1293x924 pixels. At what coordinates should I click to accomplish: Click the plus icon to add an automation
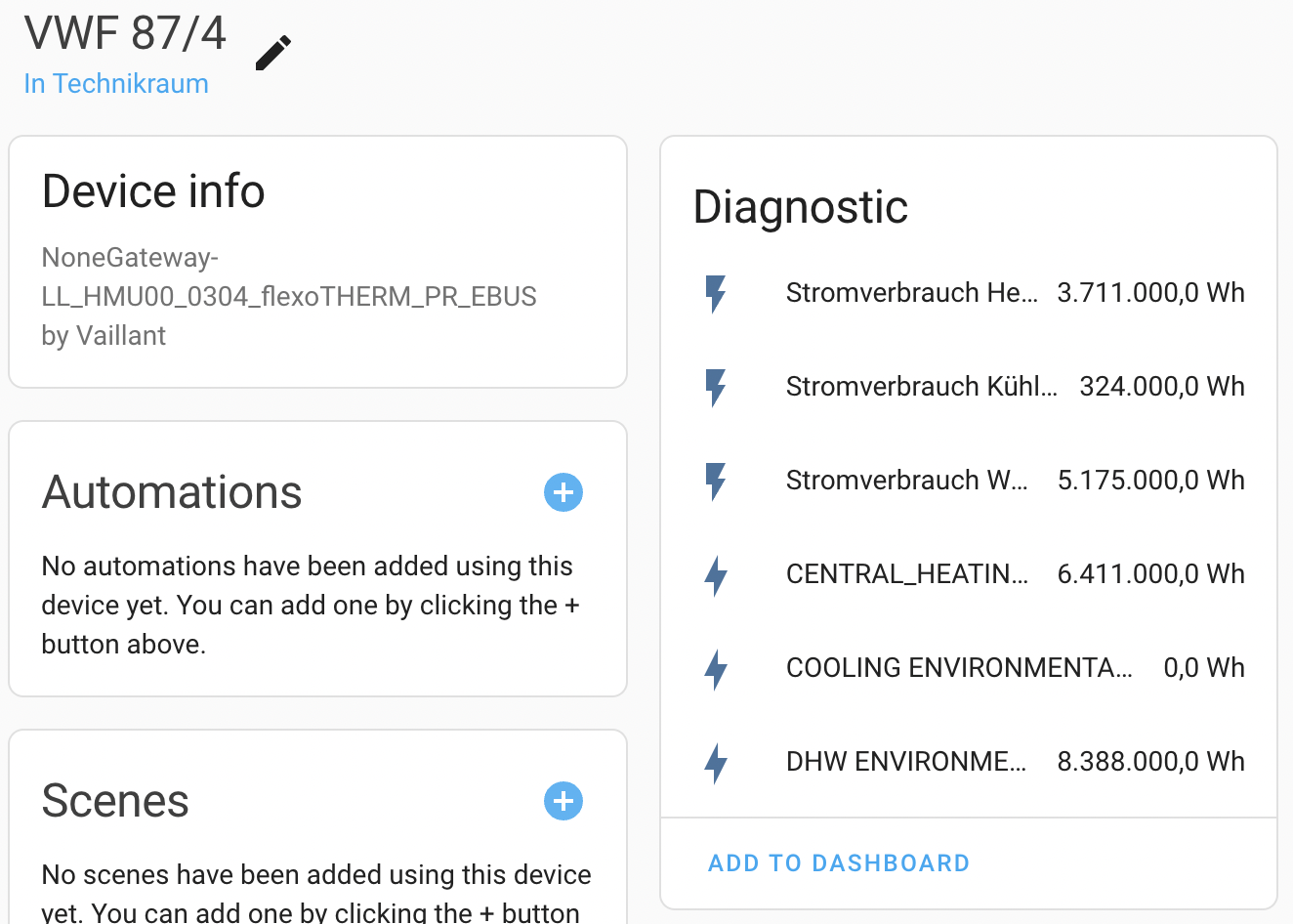(563, 492)
